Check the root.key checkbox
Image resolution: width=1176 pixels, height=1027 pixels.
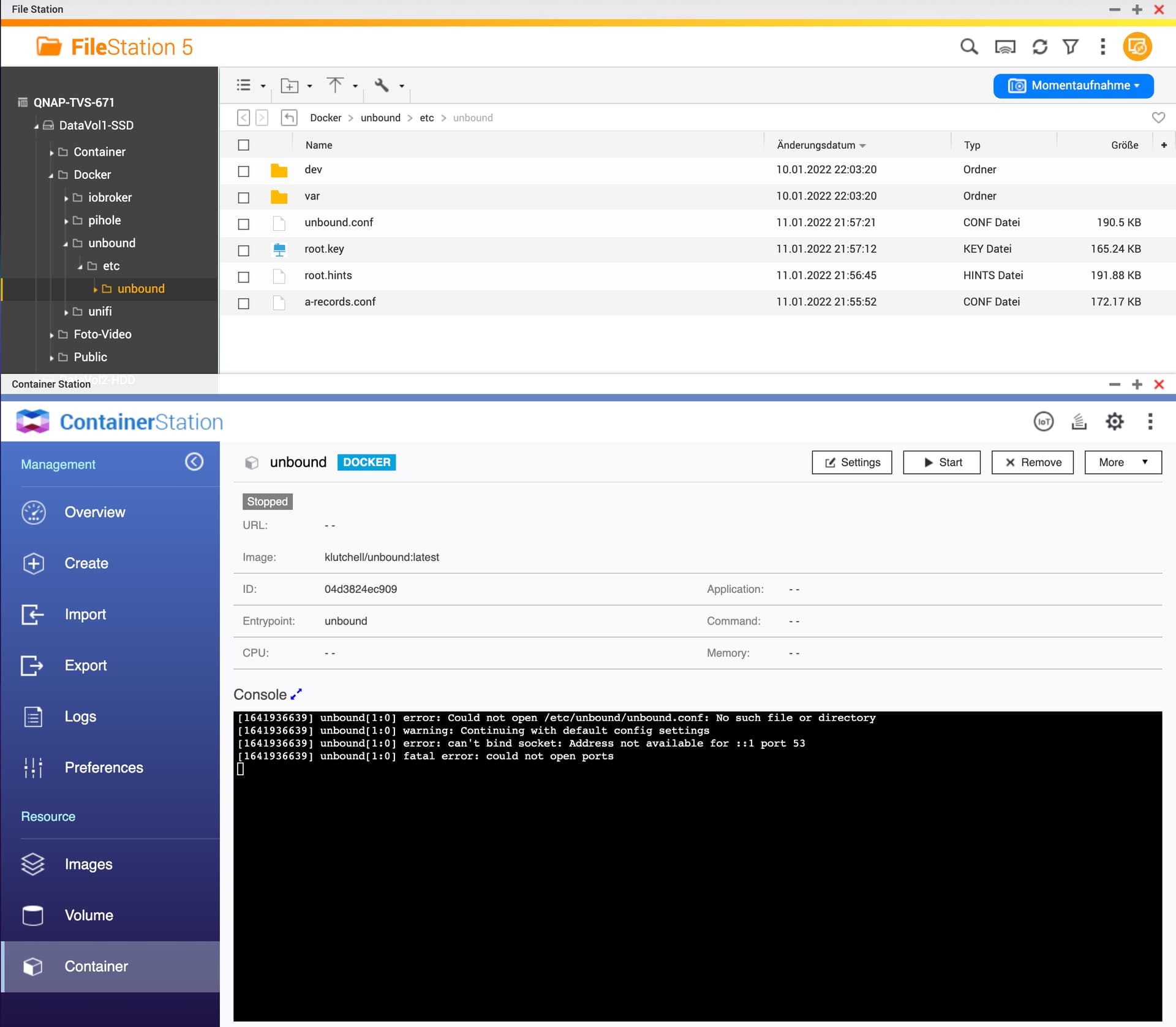click(243, 250)
